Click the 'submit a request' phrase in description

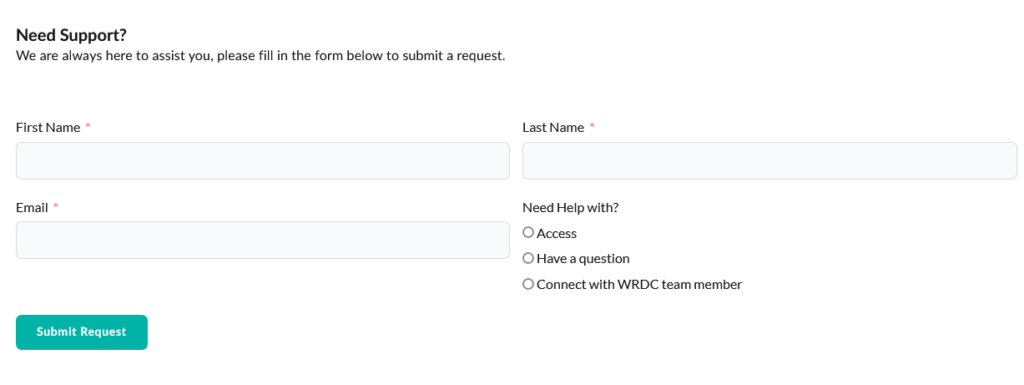click(x=454, y=55)
